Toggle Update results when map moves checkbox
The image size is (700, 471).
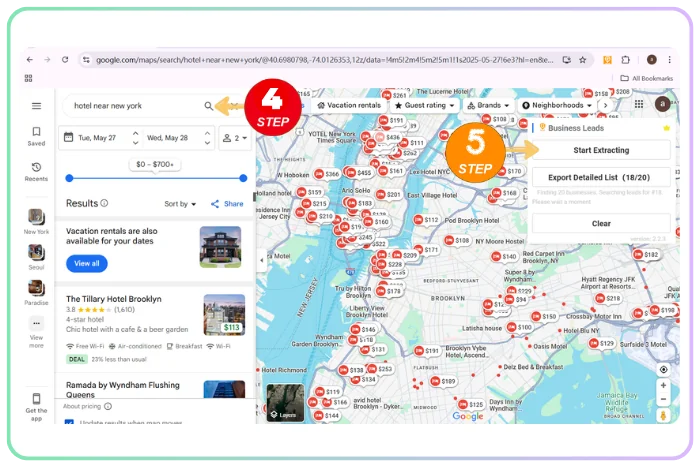[x=69, y=422]
